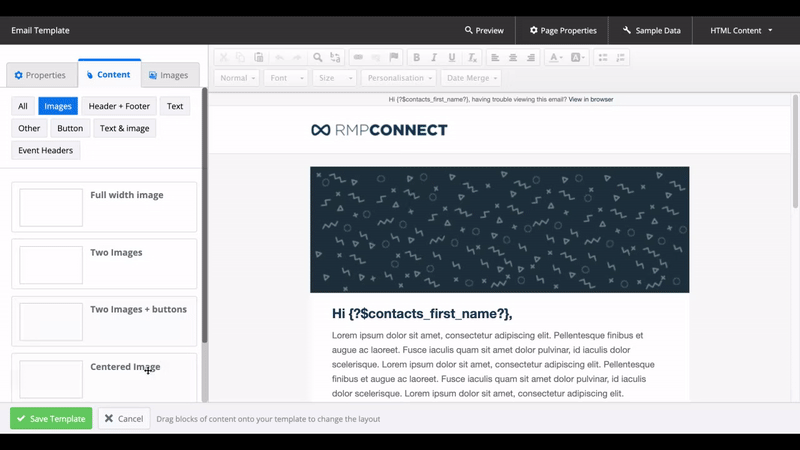Open the Size dropdown
This screenshot has width=800, height=450.
coord(335,78)
